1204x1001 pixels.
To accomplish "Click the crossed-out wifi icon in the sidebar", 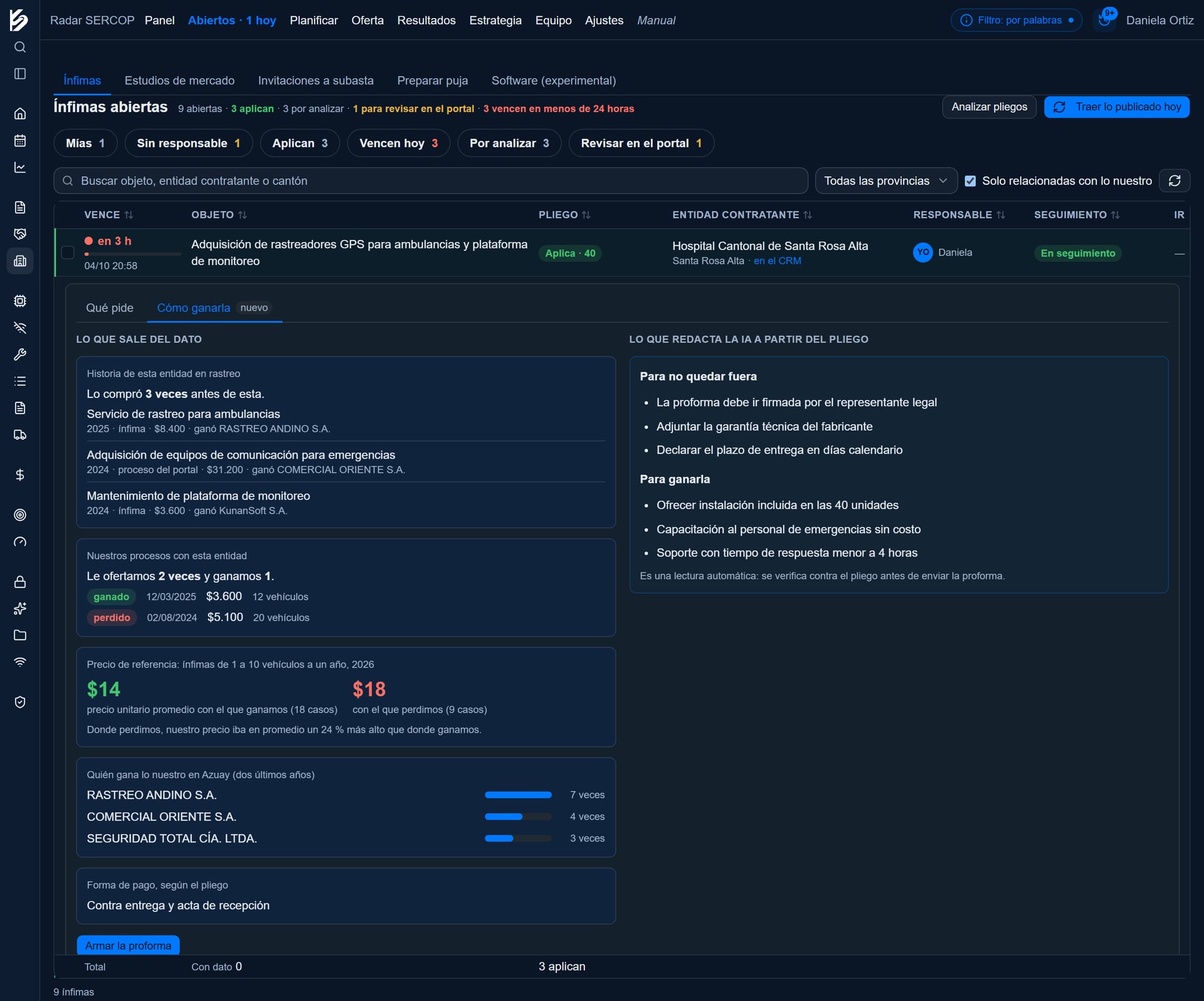I will click(20, 328).
